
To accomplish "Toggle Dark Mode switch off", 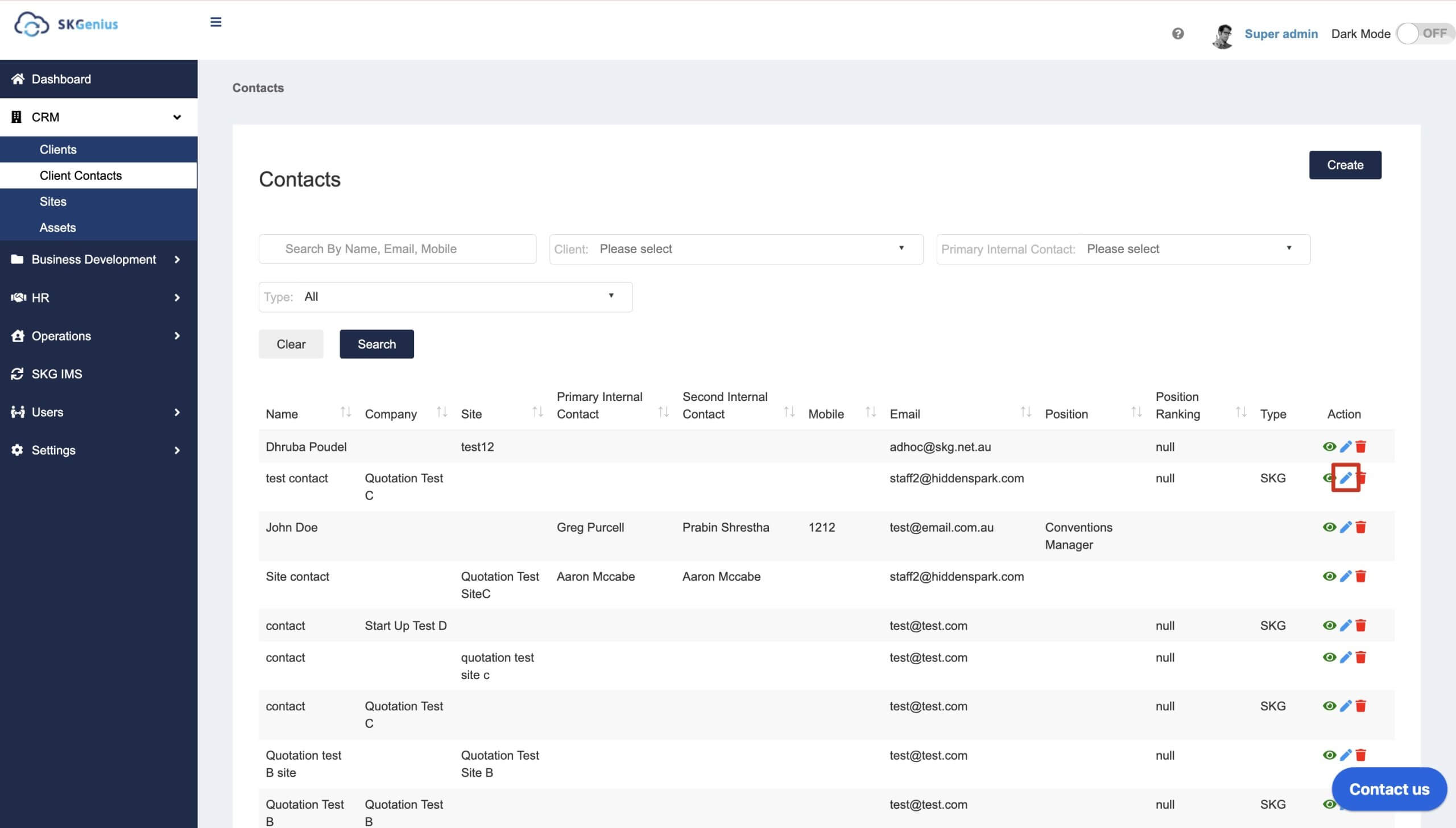I will point(1421,33).
